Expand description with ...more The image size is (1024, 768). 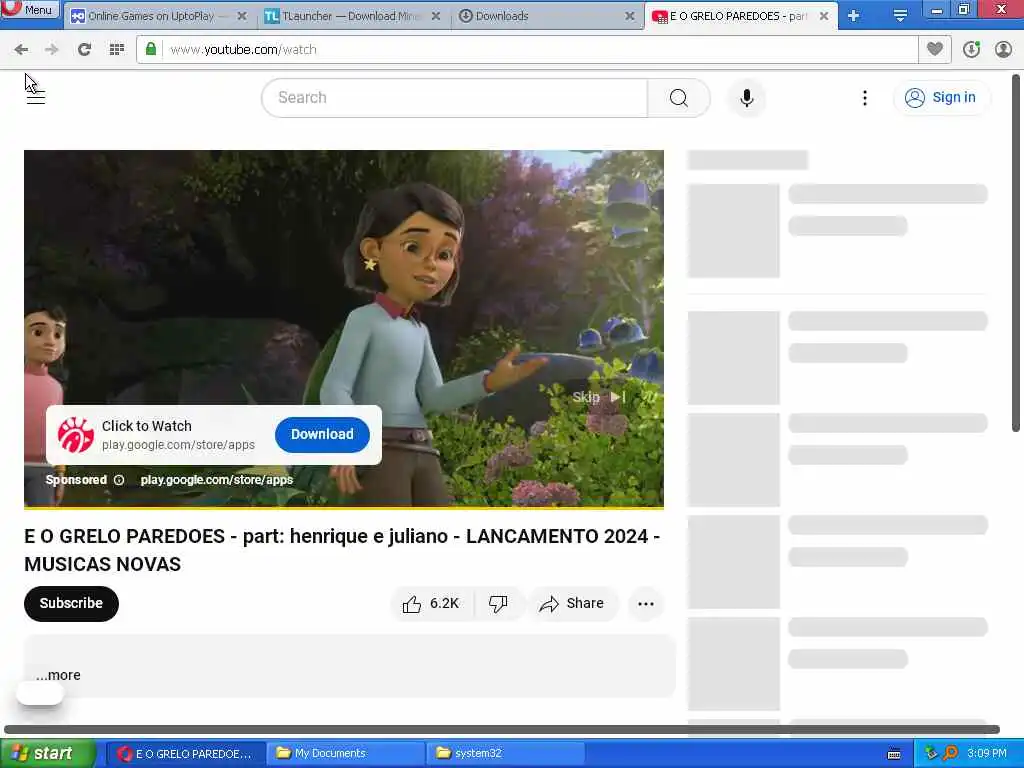pos(58,675)
